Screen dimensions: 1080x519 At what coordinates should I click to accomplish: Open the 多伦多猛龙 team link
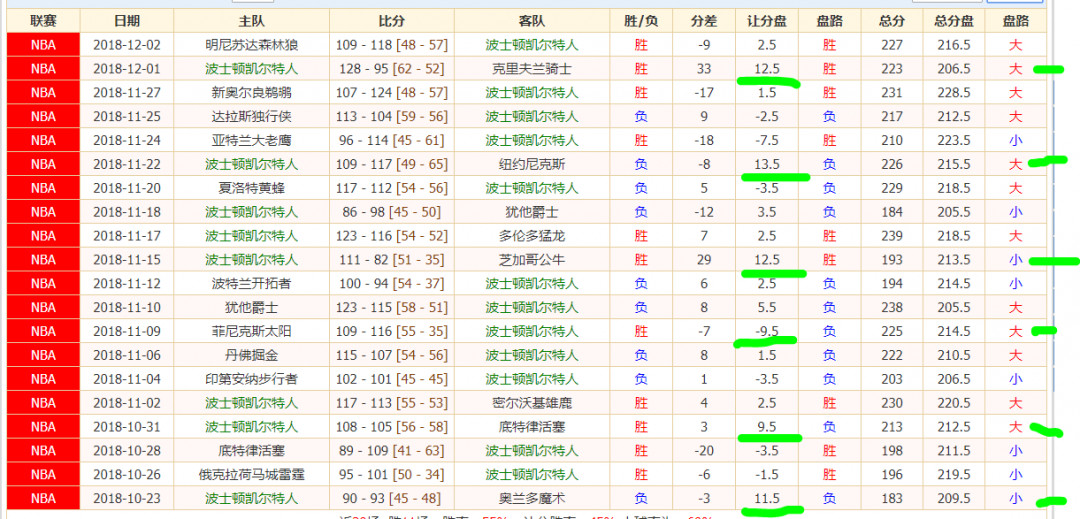point(532,236)
